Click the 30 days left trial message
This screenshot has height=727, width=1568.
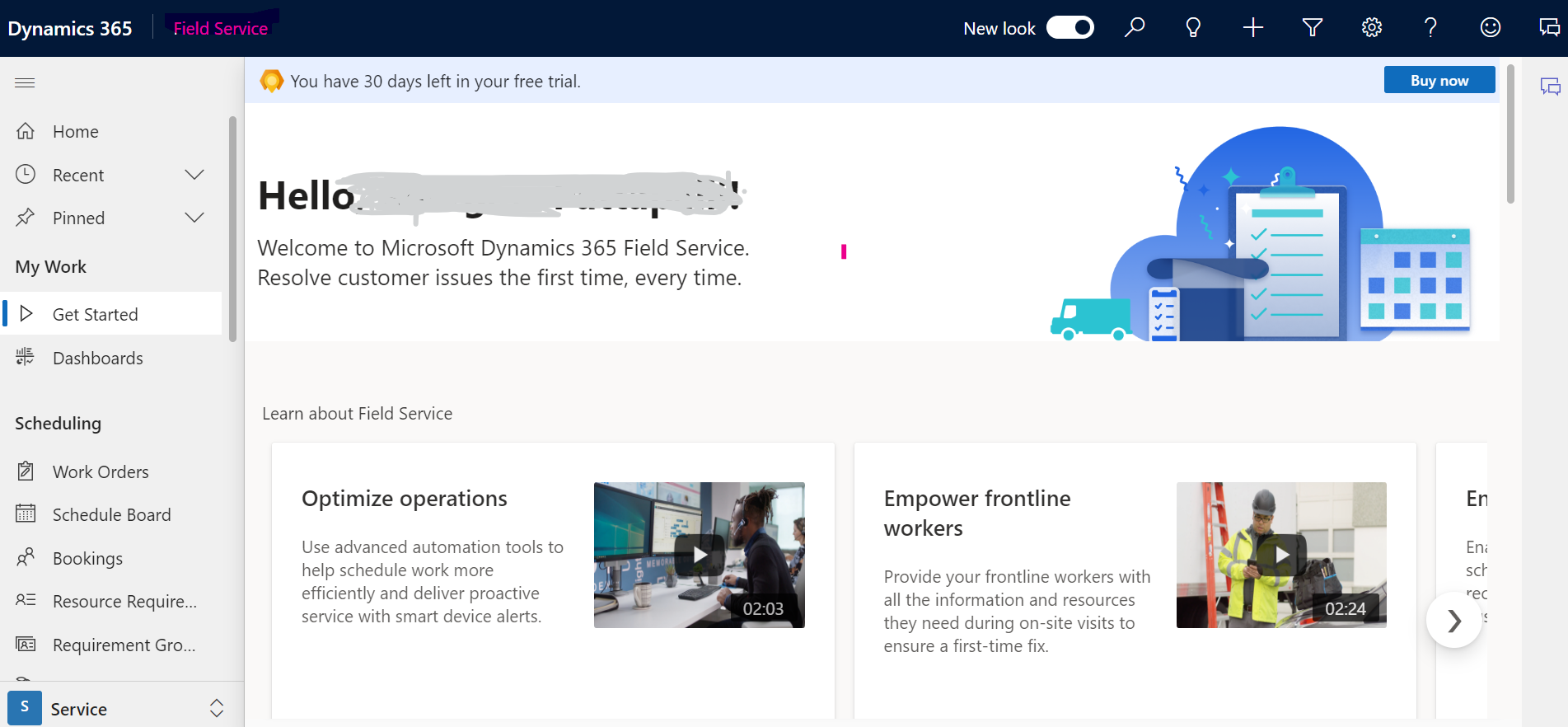tap(435, 81)
